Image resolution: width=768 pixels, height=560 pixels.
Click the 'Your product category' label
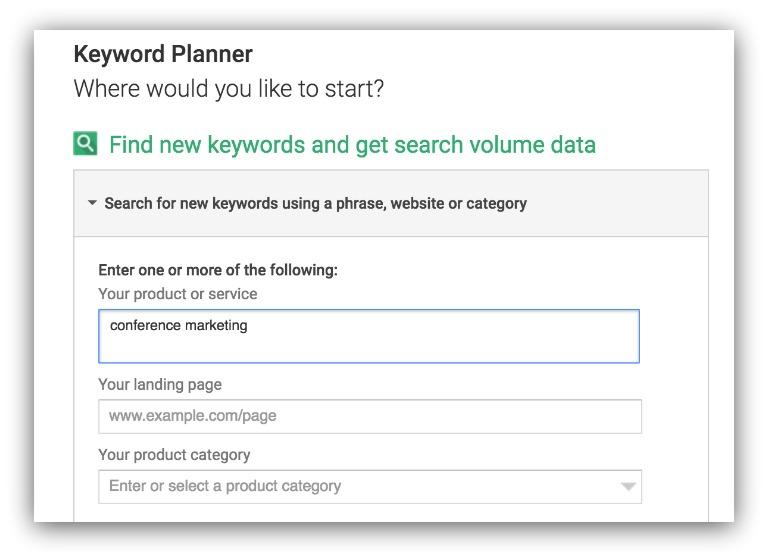pyautogui.click(x=174, y=455)
